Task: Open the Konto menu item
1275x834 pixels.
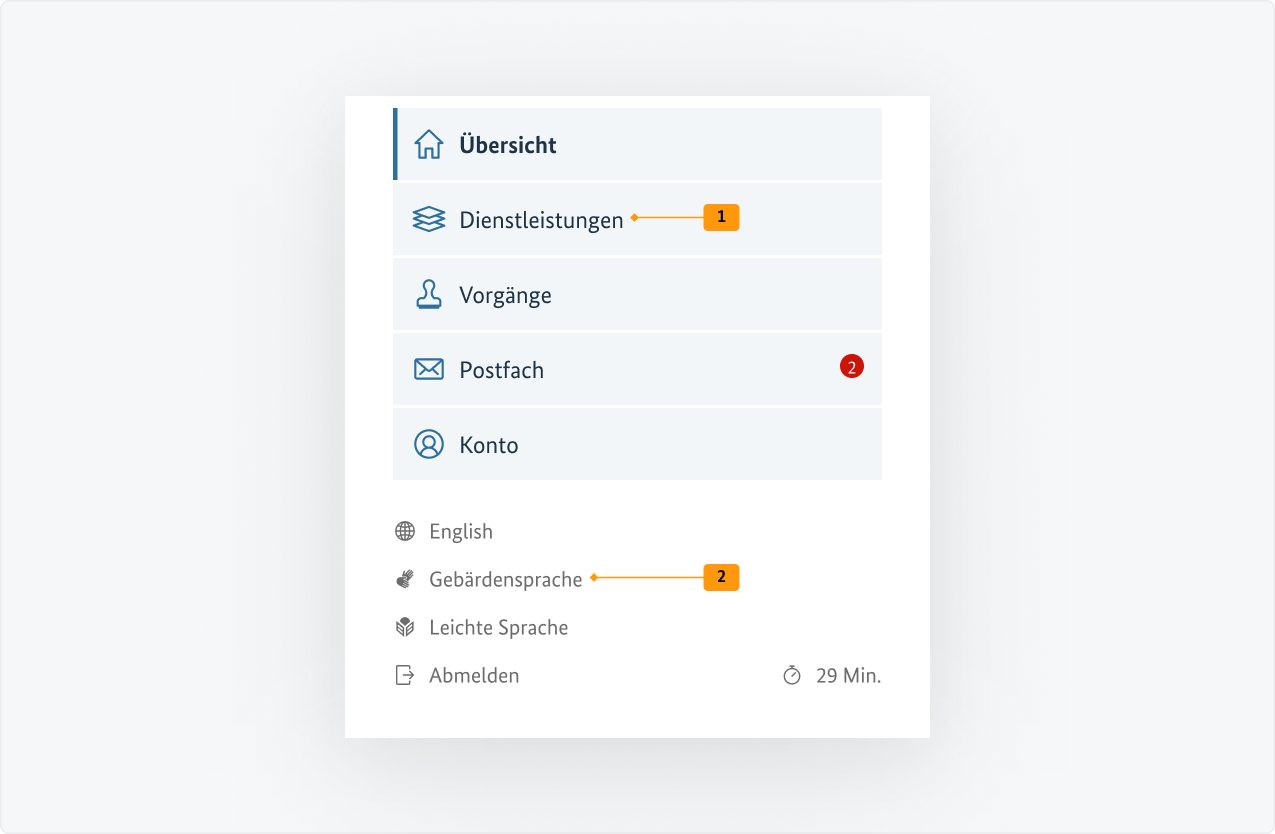Action: coord(488,444)
